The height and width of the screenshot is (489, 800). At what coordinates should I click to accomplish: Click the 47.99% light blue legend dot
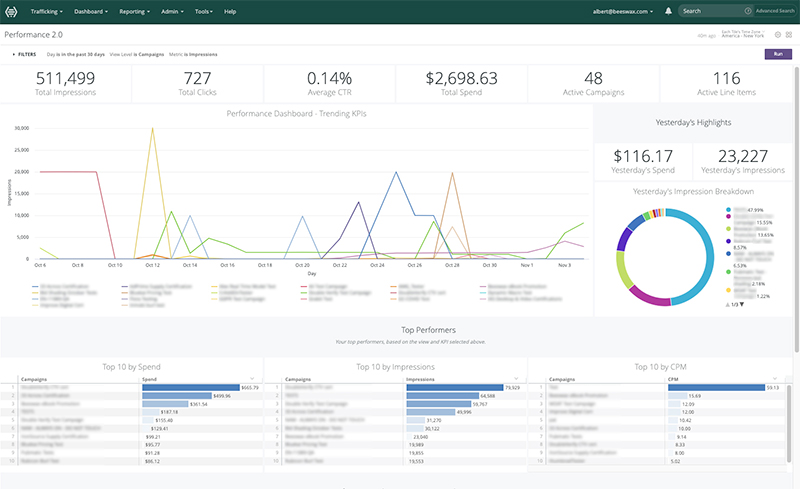729,210
